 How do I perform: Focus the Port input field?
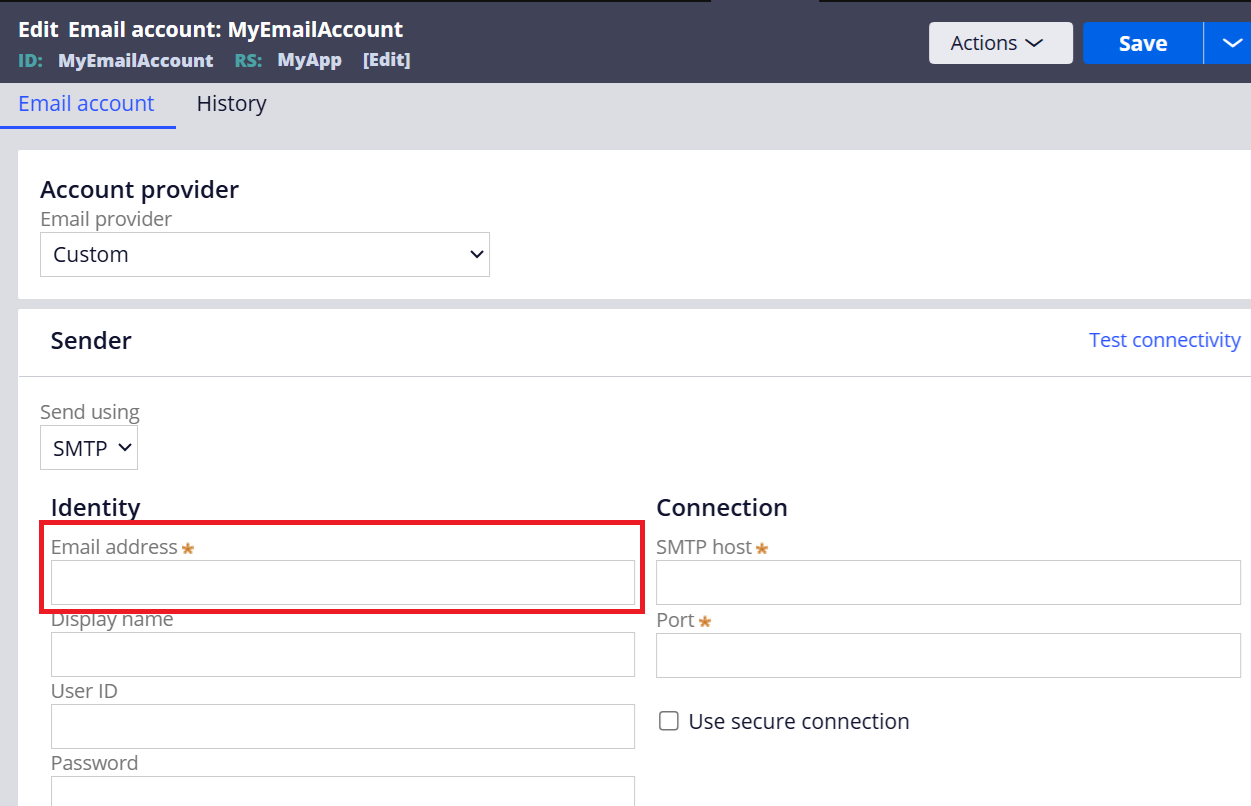coord(947,655)
